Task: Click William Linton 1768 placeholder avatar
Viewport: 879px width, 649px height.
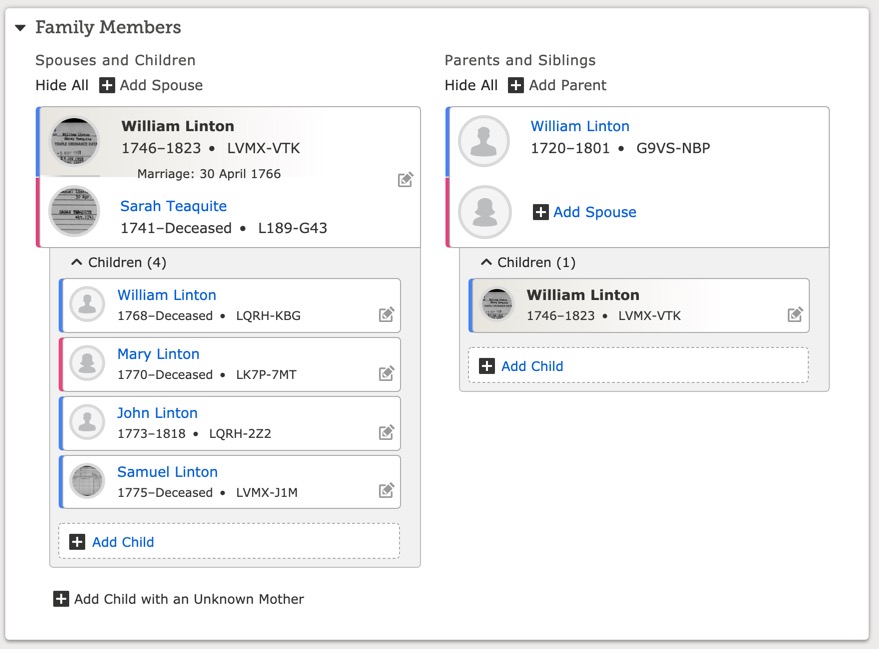Action: coord(87,304)
